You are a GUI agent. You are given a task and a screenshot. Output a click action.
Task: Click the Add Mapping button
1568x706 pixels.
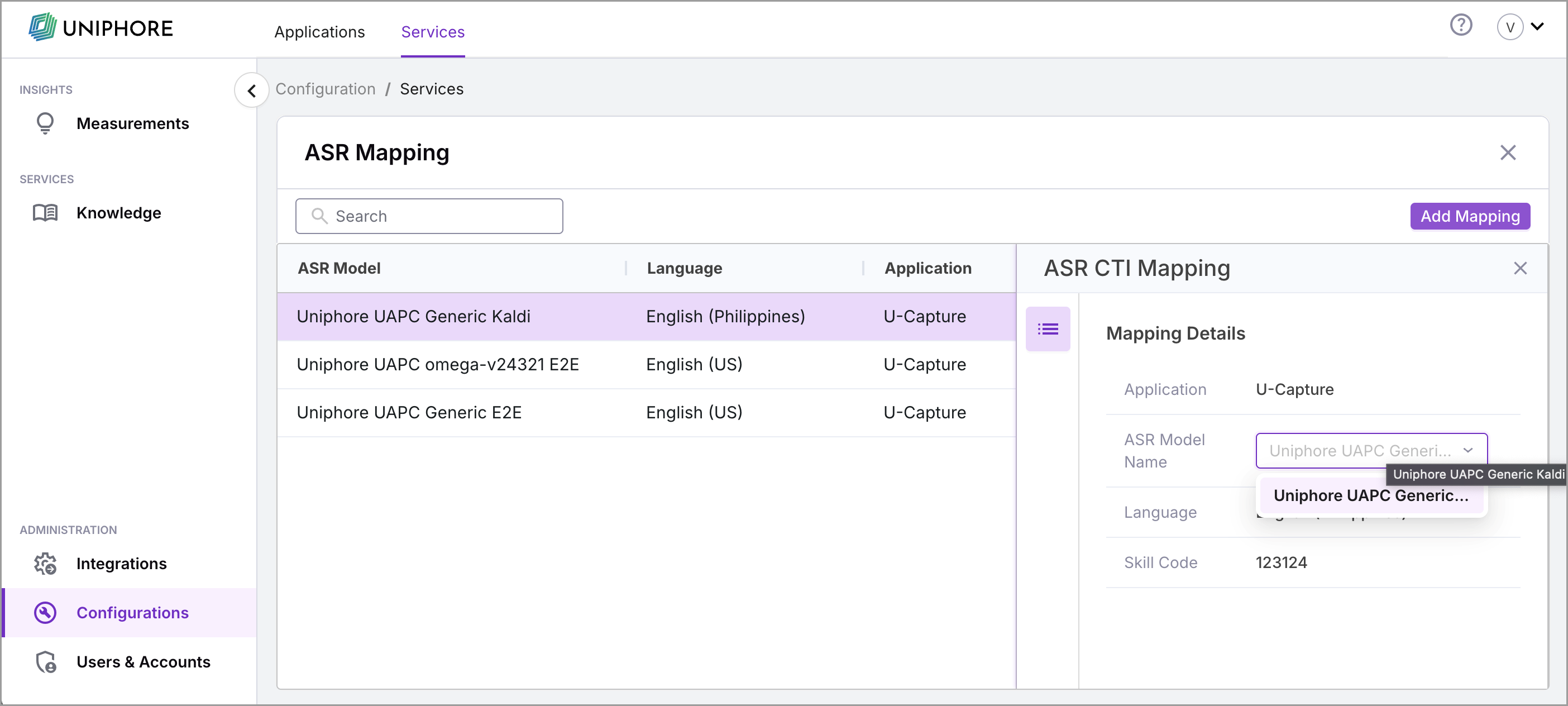click(x=1470, y=216)
